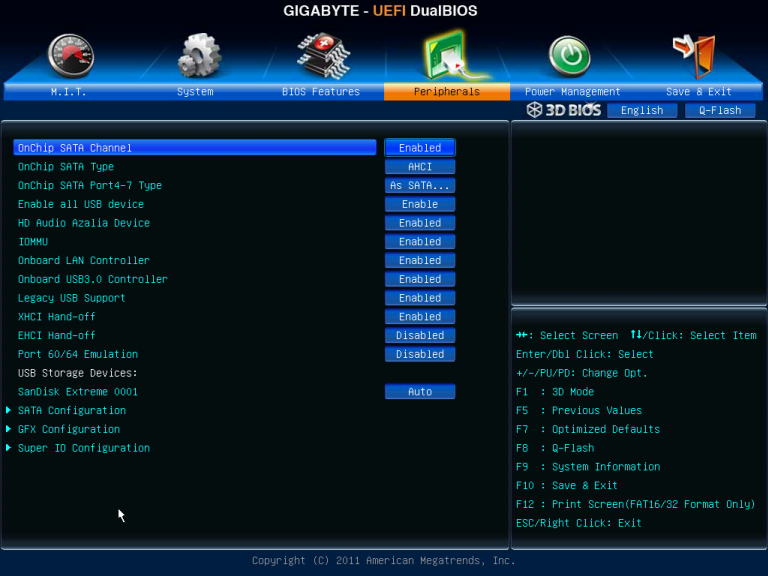The image size is (768, 576).
Task: Click the Save & Exit door icon
Action: click(694, 56)
